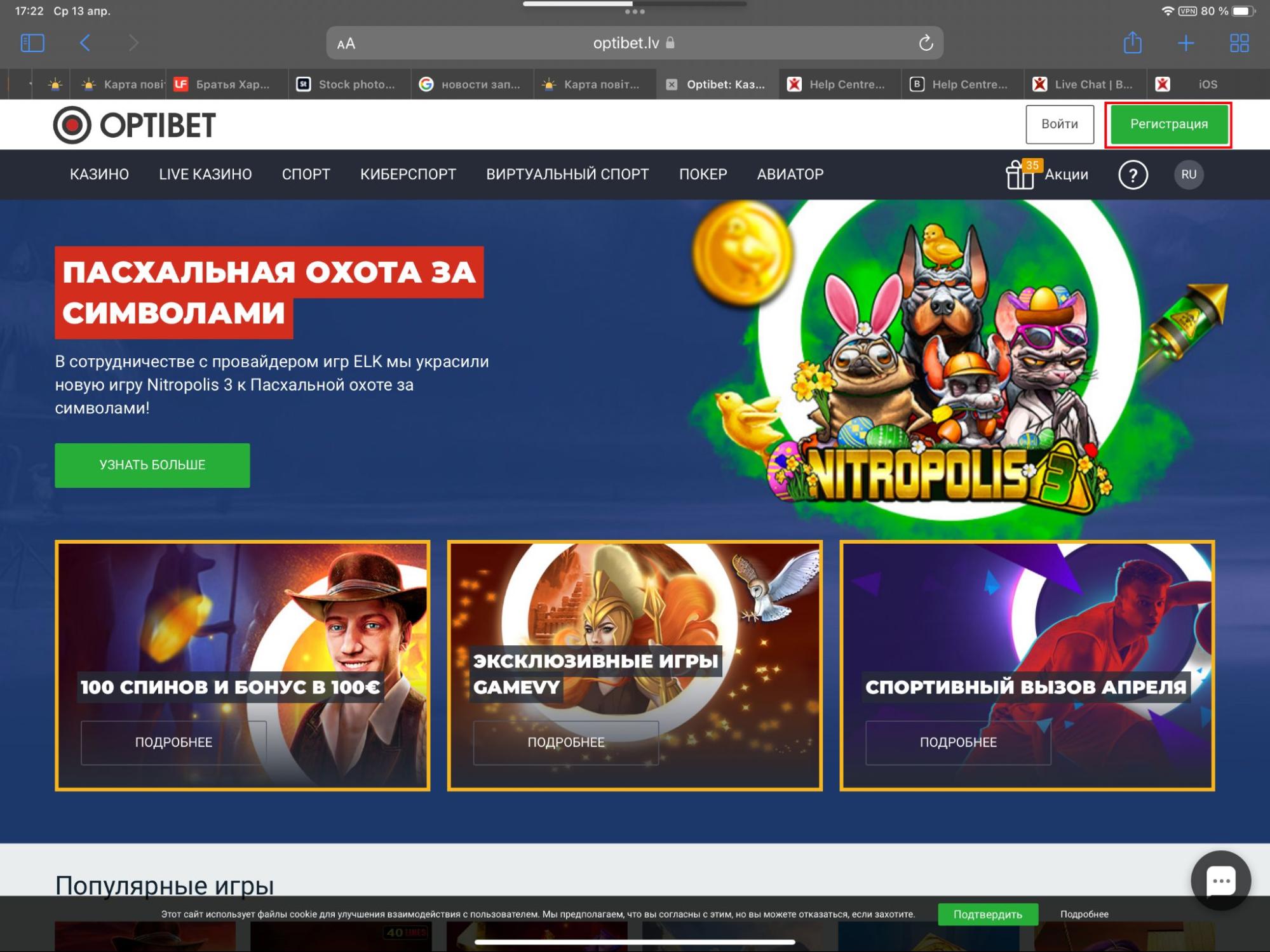Switch to the Live Chat | B... tab
This screenshot has width=1270, height=952.
[x=1086, y=84]
